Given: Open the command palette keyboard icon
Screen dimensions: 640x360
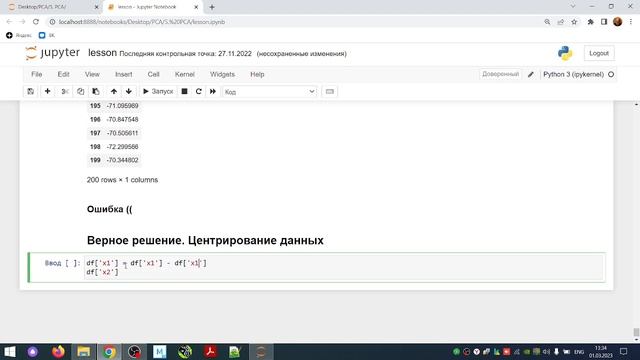Looking at the screenshot, I should click(x=330, y=91).
